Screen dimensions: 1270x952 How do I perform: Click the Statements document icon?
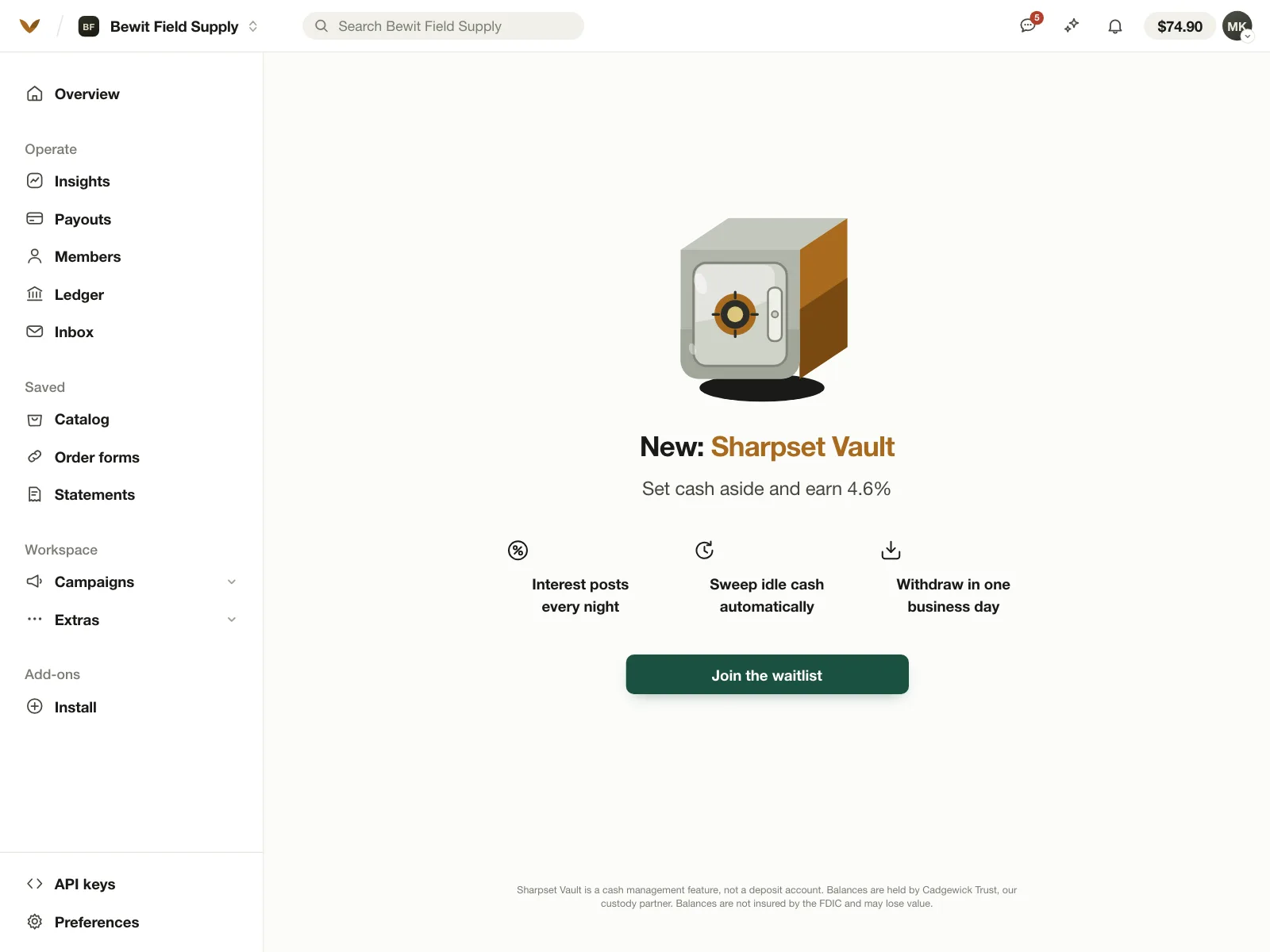pyautogui.click(x=35, y=494)
